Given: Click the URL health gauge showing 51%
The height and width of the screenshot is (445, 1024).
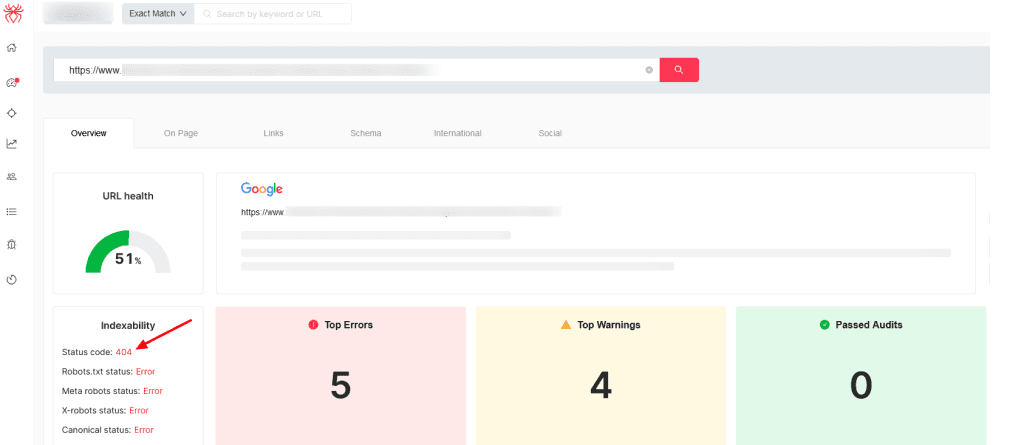Looking at the screenshot, I should pos(128,252).
